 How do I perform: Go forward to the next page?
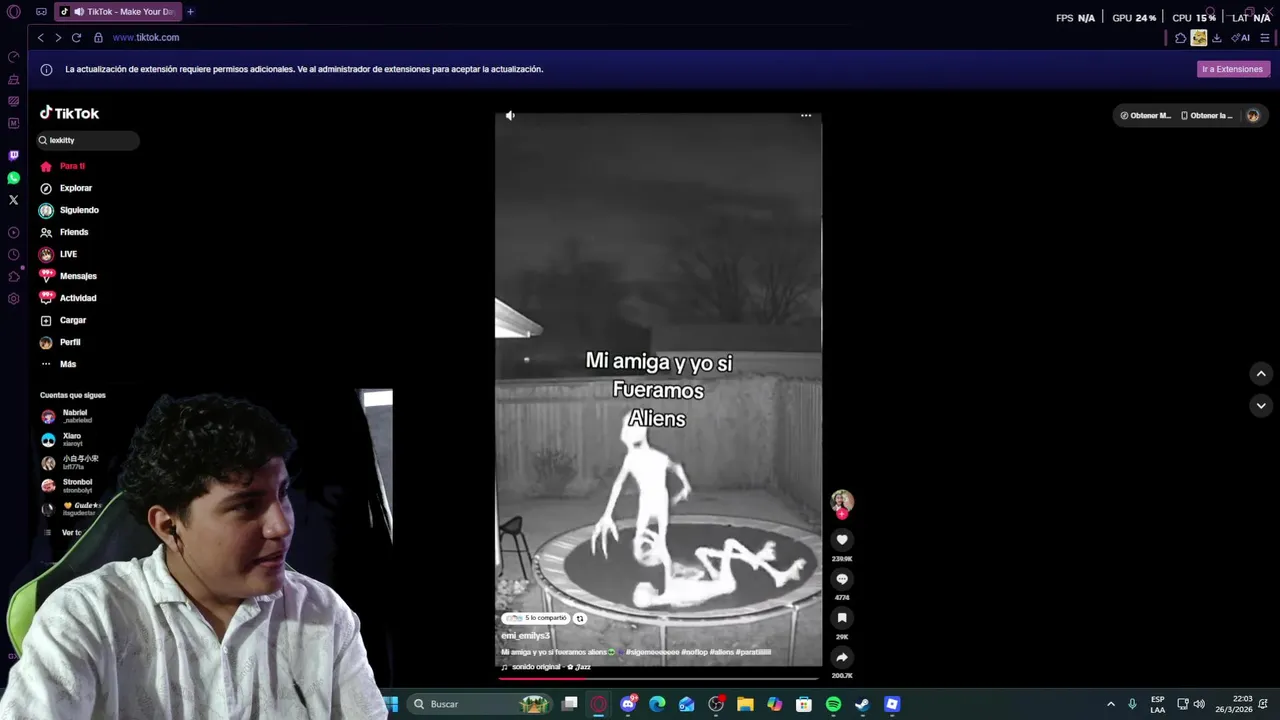point(58,37)
